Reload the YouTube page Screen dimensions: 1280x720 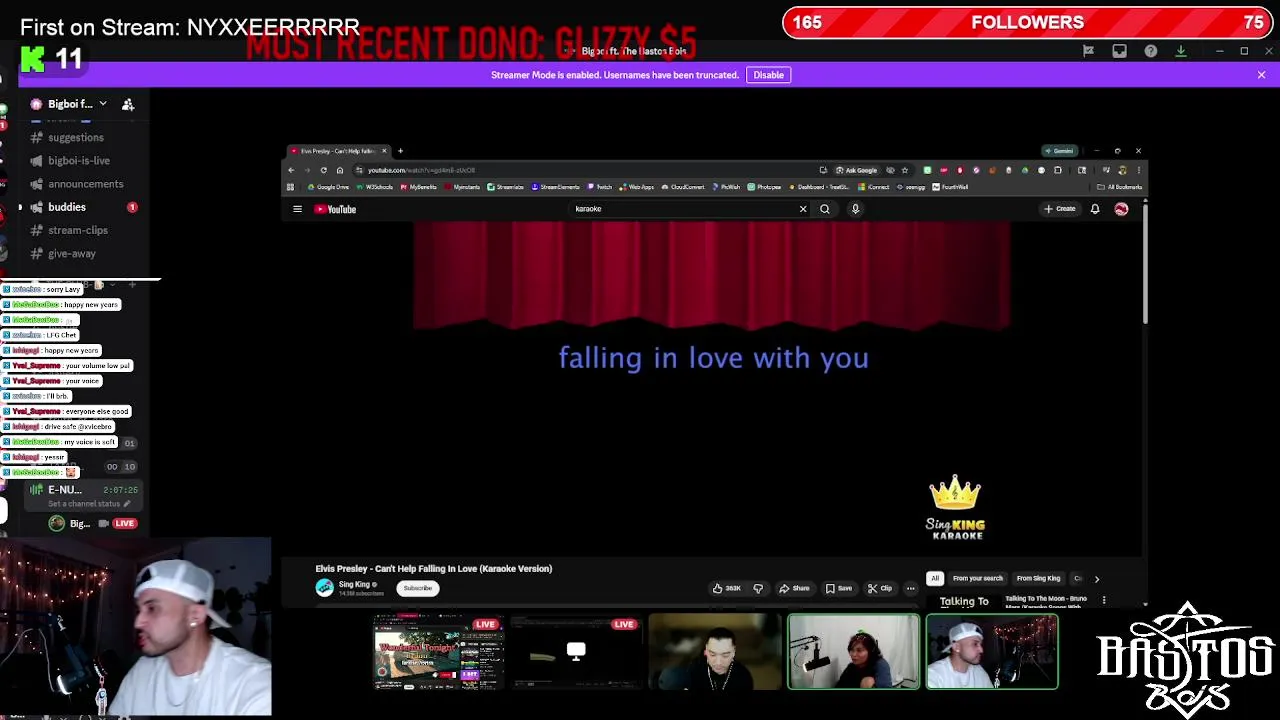tap(323, 170)
